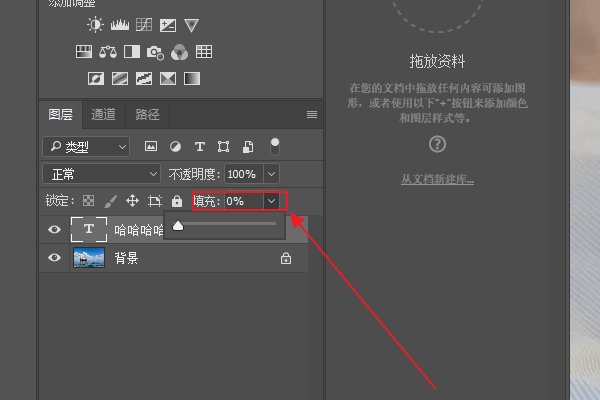Lock image pixels with brush icon

point(111,201)
